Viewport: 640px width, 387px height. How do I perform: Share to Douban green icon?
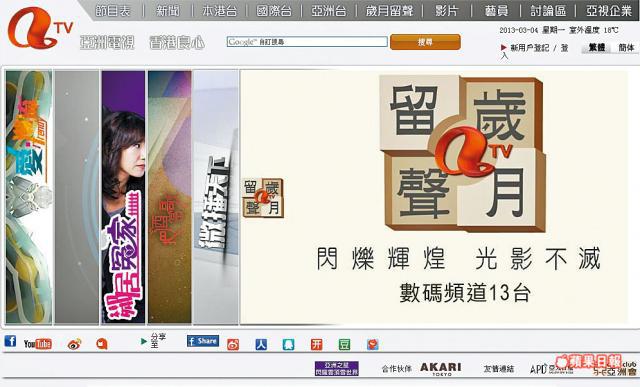point(344,345)
